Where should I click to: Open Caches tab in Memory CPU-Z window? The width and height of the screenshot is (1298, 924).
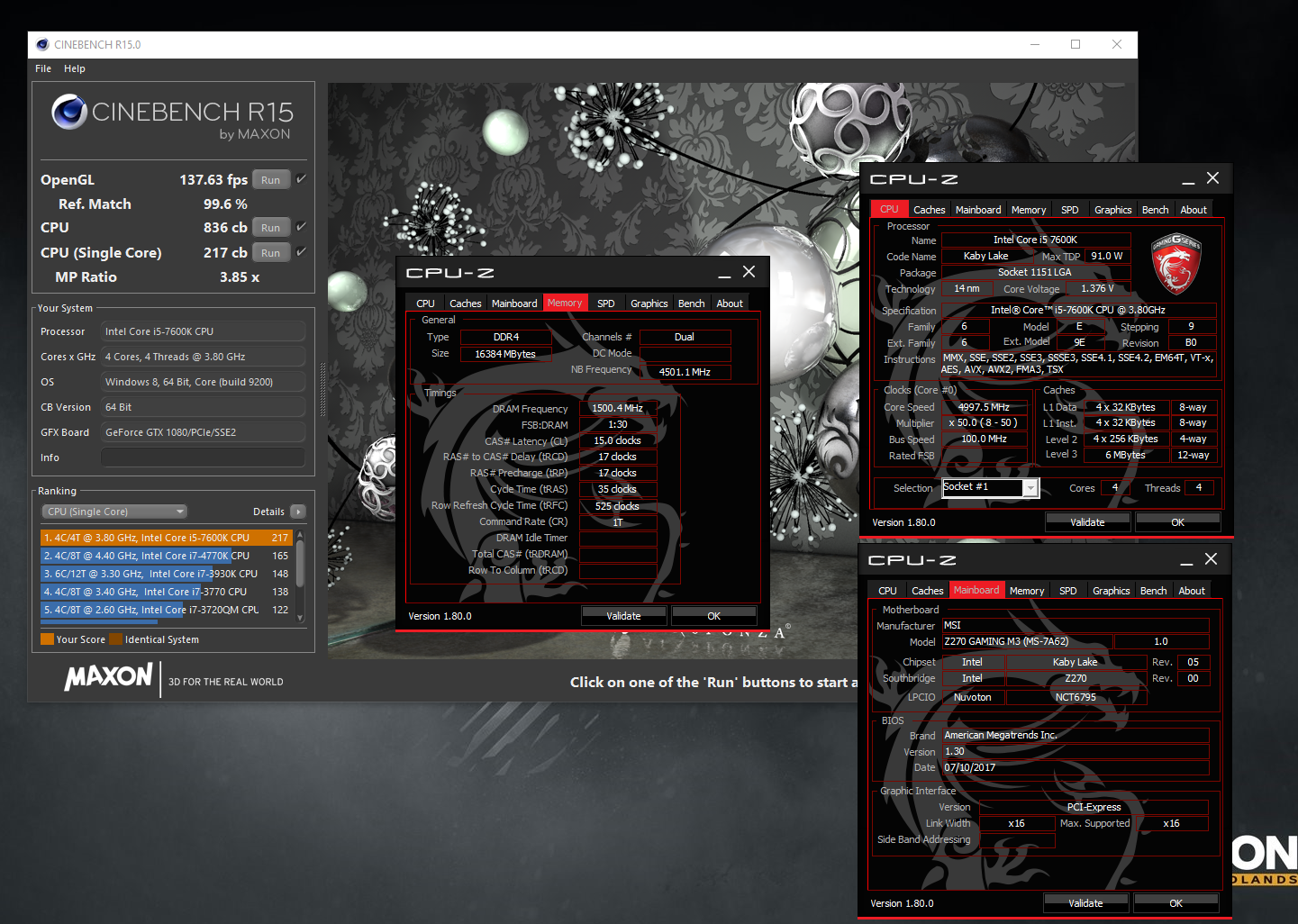pyautogui.click(x=466, y=303)
